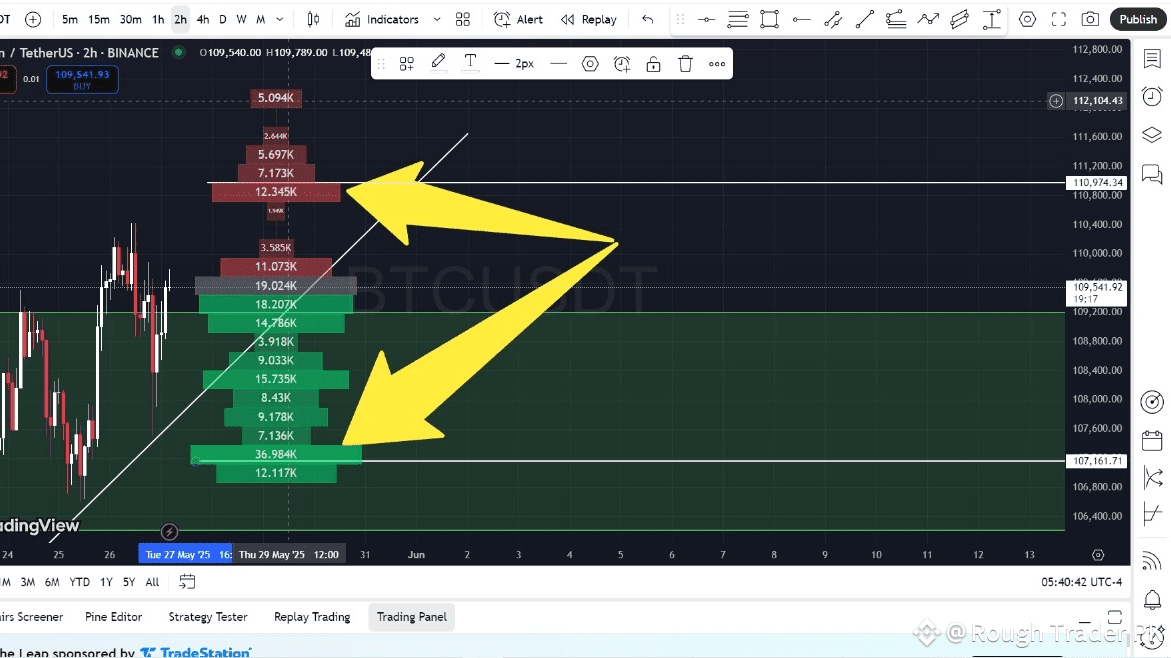
Task: Toggle fullscreen chart mode
Action: 1059,19
